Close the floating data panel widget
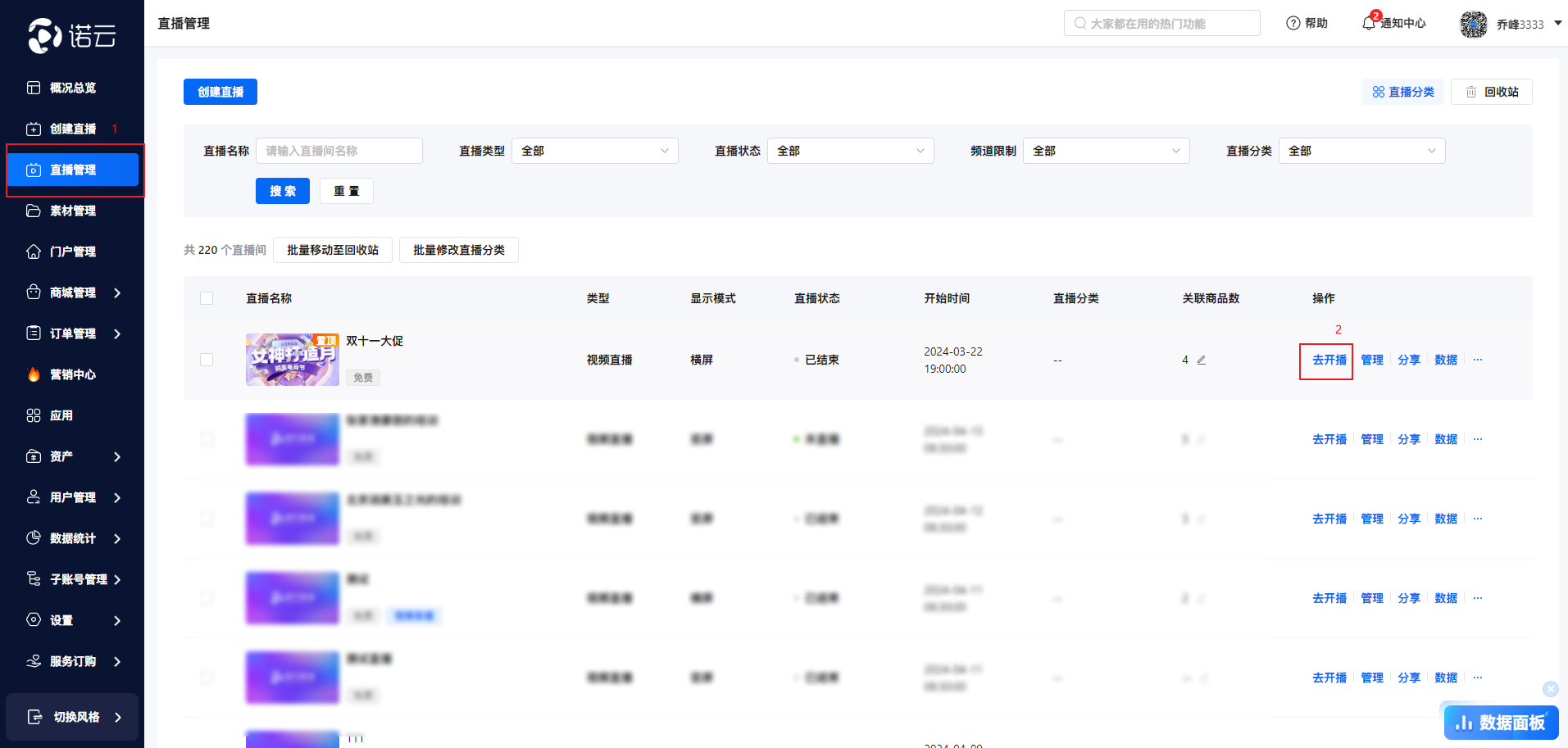The image size is (1568, 748). [x=1550, y=689]
